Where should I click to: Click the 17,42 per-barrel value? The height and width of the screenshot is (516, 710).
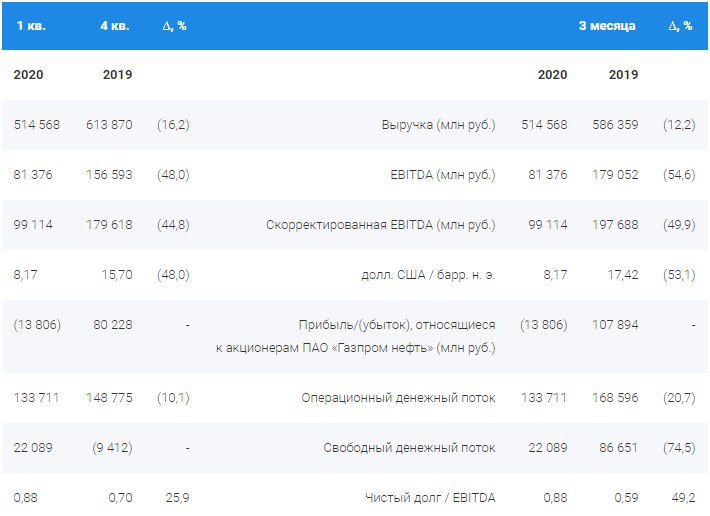623,275
